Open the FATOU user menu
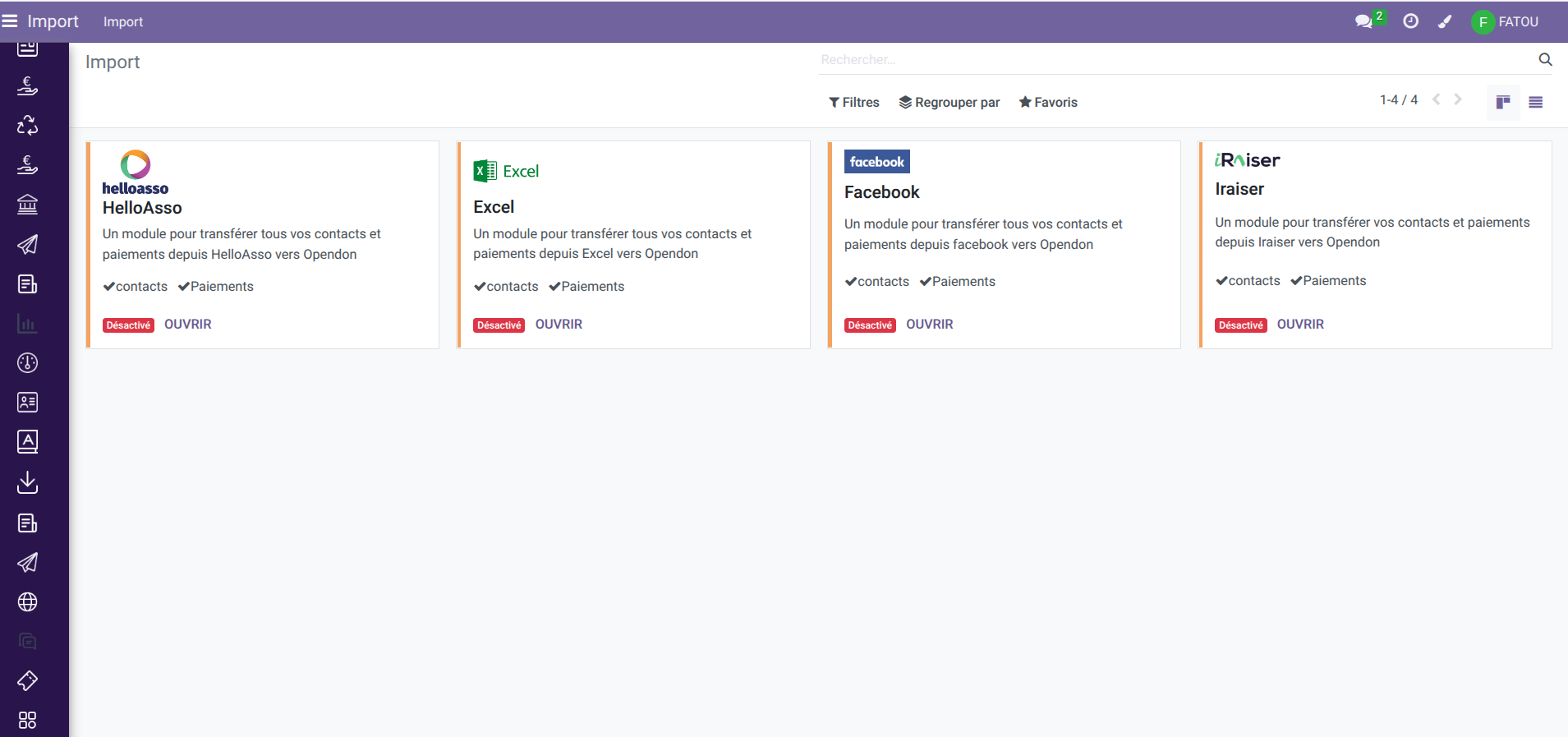Screen dimensions: 1568x737 pyautogui.click(x=1505, y=22)
